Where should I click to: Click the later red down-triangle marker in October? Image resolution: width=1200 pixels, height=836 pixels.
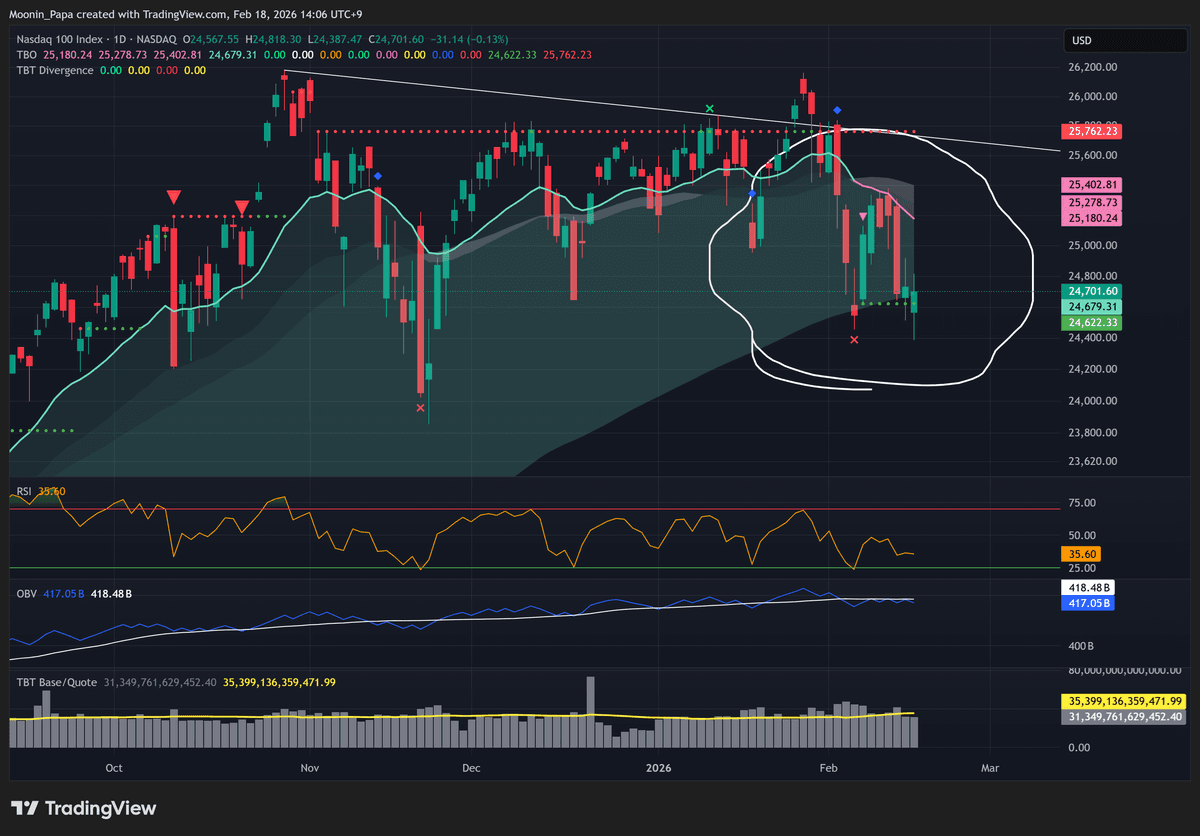241,207
